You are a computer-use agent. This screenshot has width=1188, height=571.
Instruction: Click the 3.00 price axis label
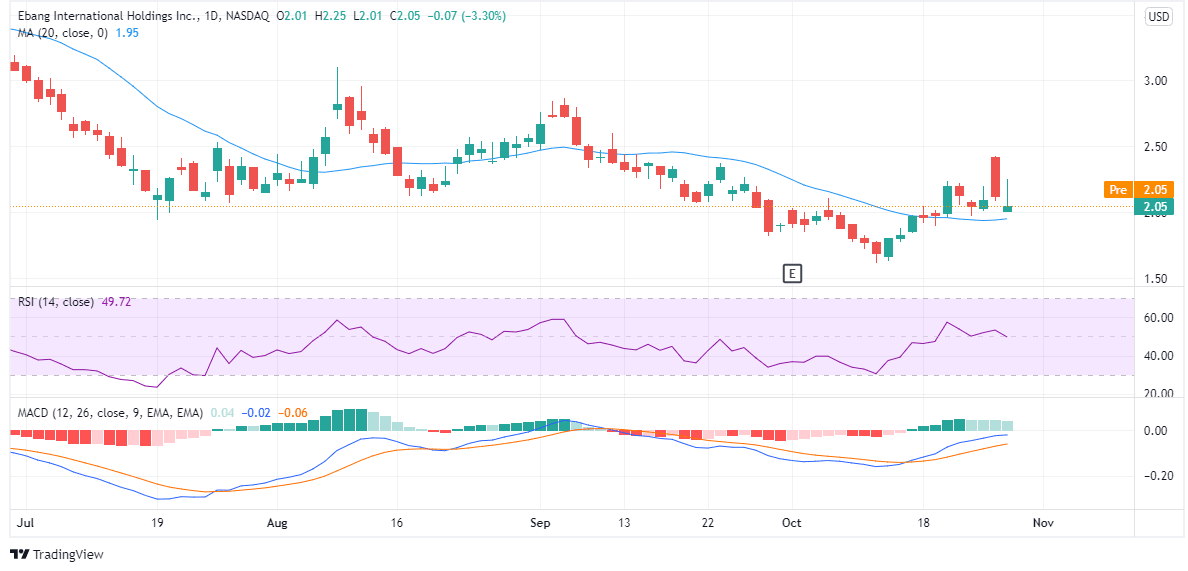(x=1156, y=81)
